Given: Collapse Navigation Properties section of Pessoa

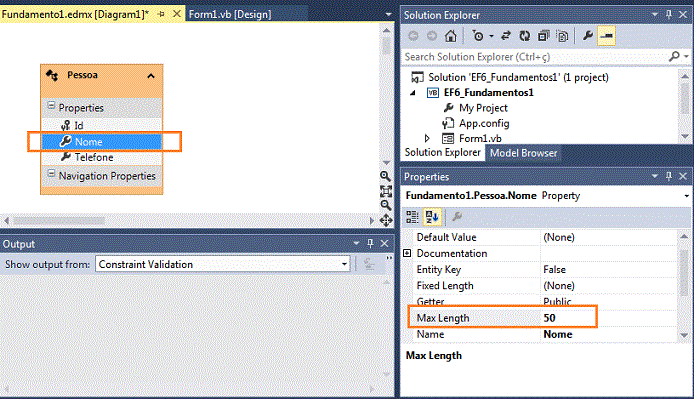Looking at the screenshot, I should coord(51,173).
